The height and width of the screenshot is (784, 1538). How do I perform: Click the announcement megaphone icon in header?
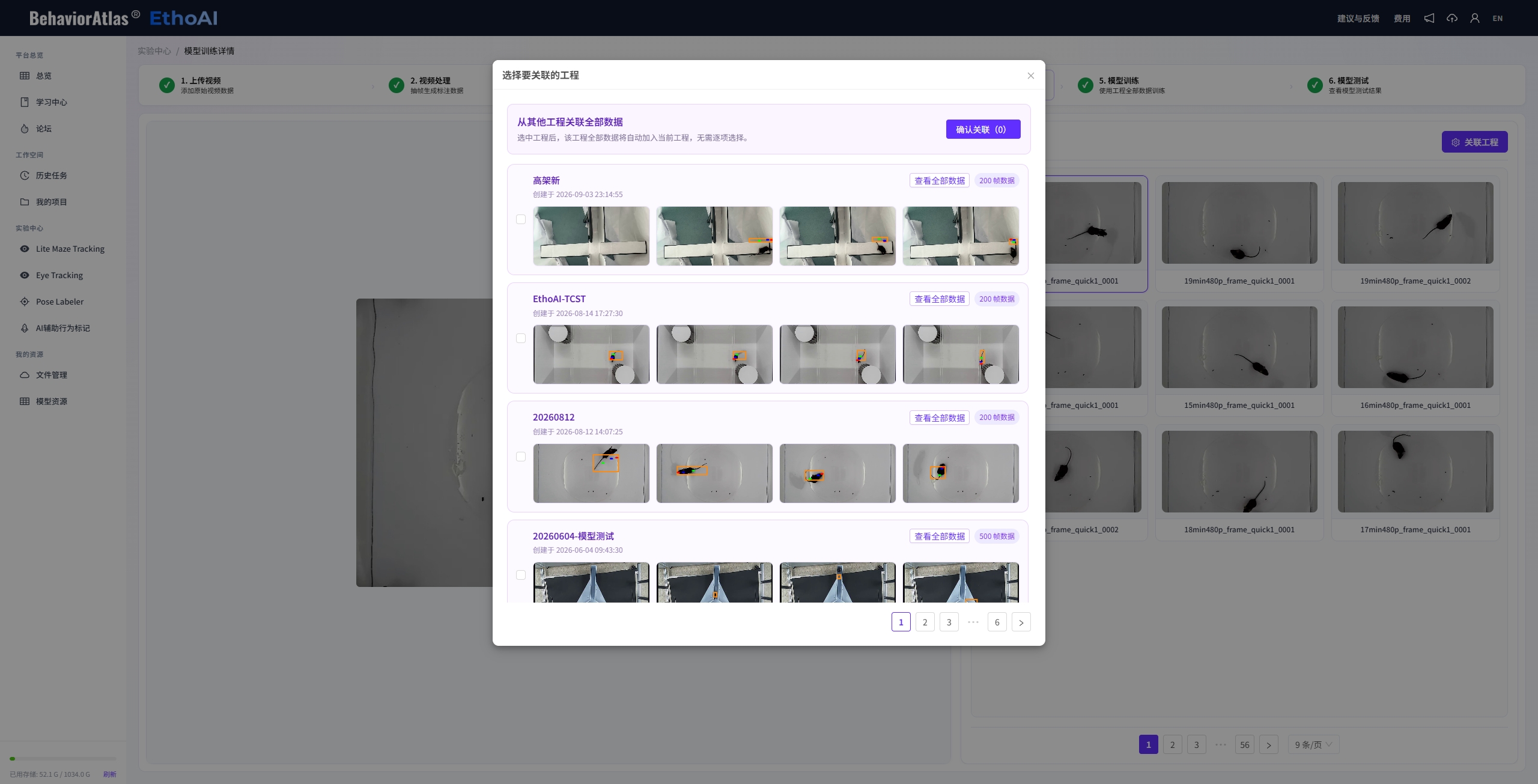coord(1429,18)
